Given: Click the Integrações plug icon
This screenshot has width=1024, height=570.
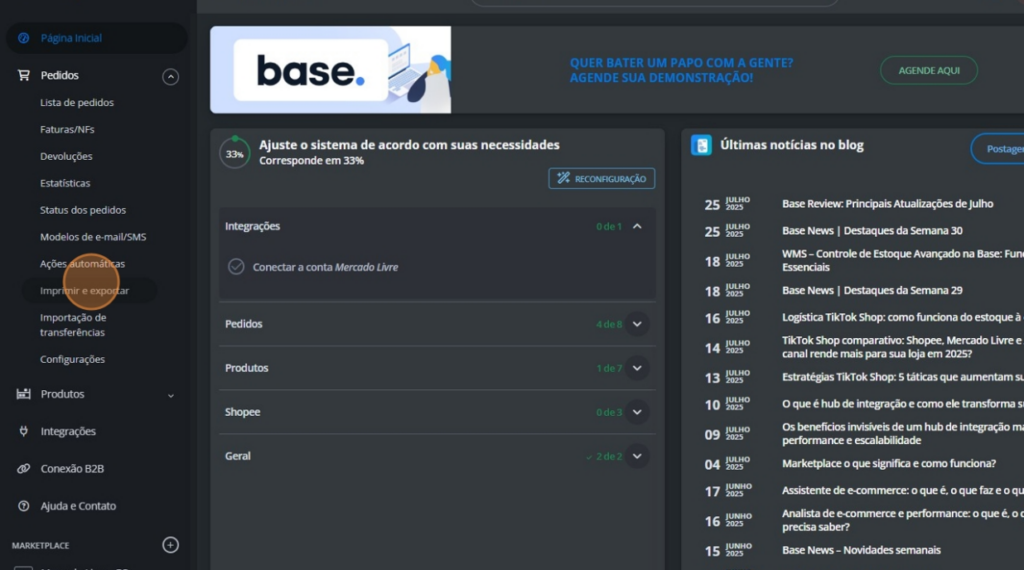Looking at the screenshot, I should coord(24,431).
